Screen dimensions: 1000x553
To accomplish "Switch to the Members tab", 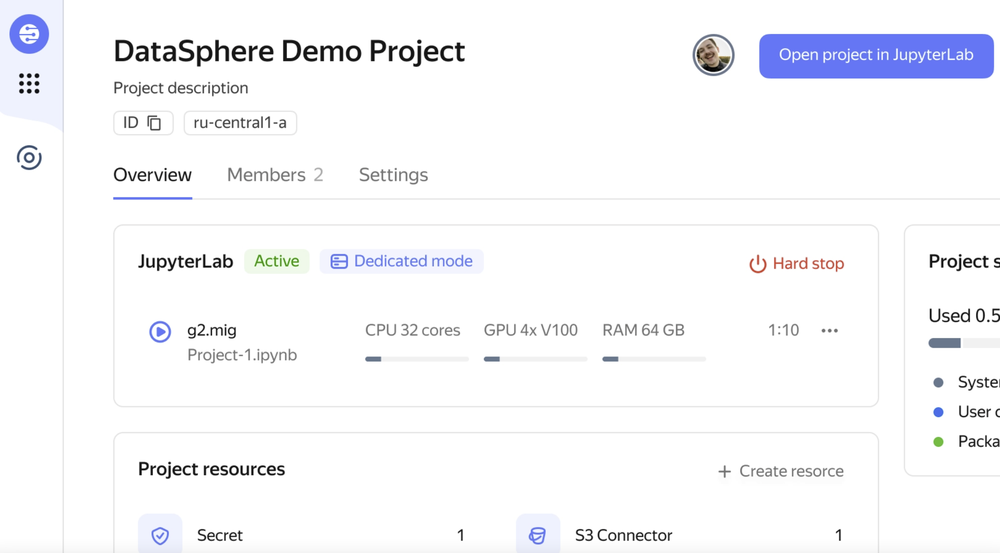I will [275, 175].
